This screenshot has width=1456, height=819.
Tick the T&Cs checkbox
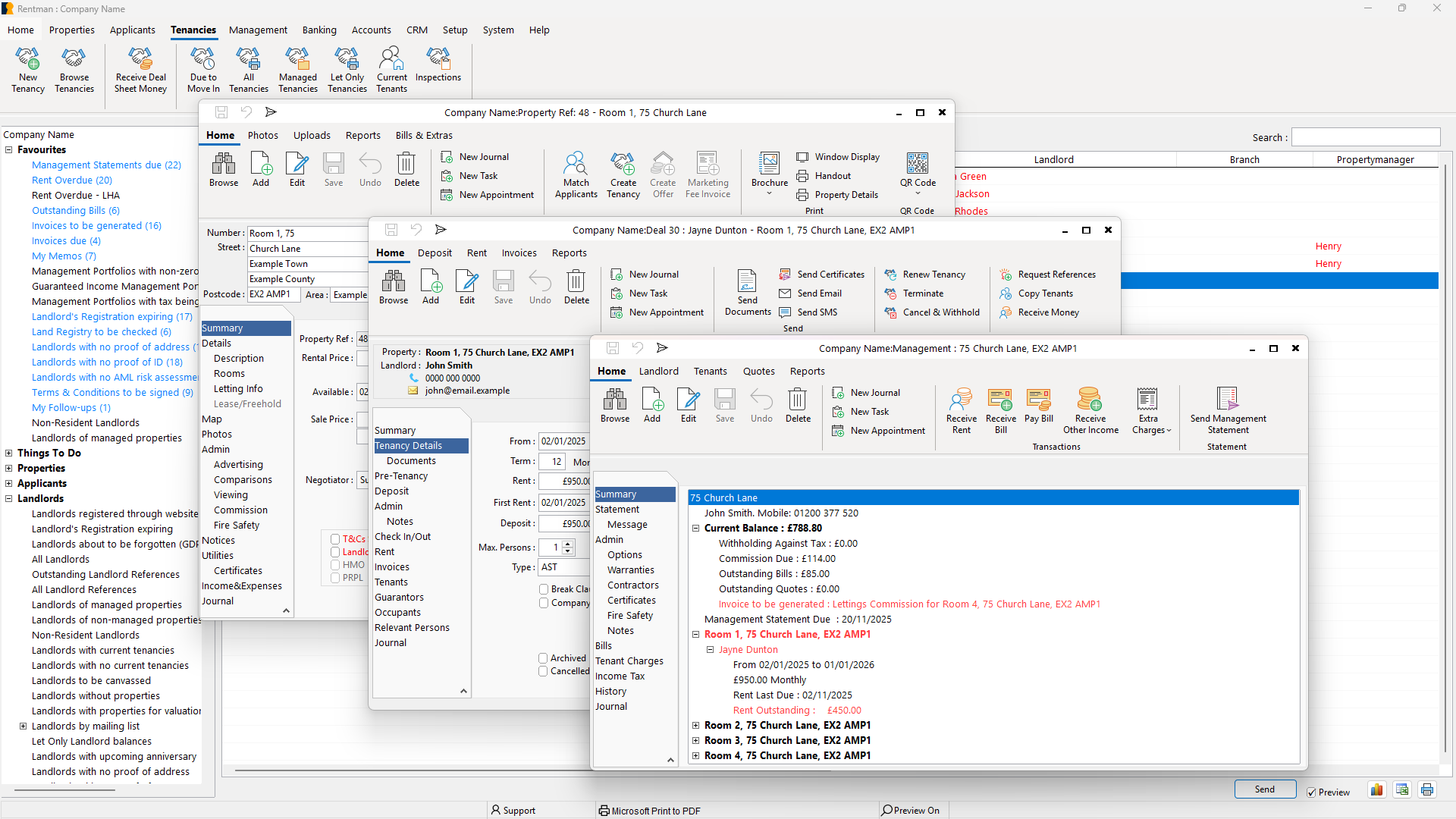point(334,539)
